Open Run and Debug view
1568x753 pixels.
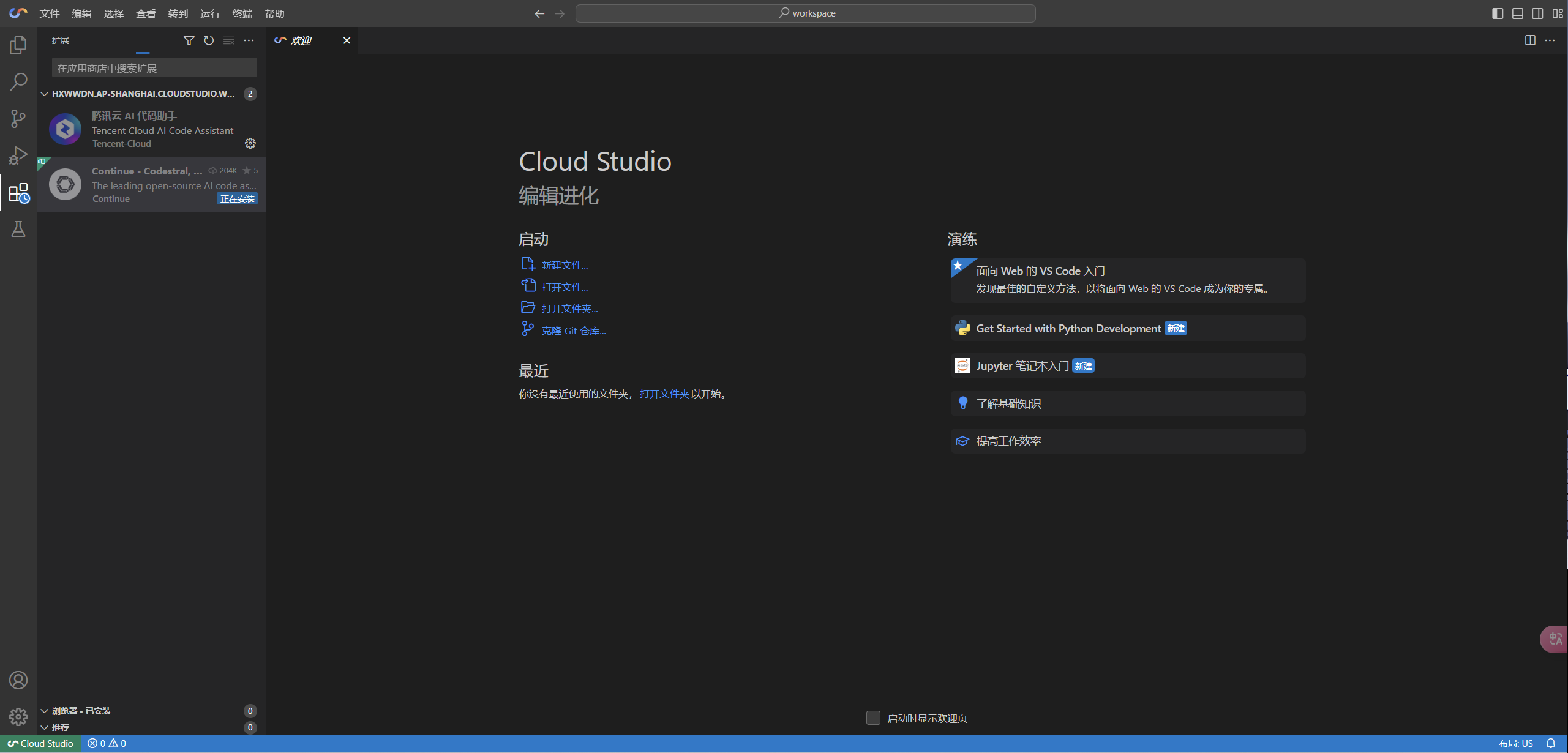coord(18,155)
